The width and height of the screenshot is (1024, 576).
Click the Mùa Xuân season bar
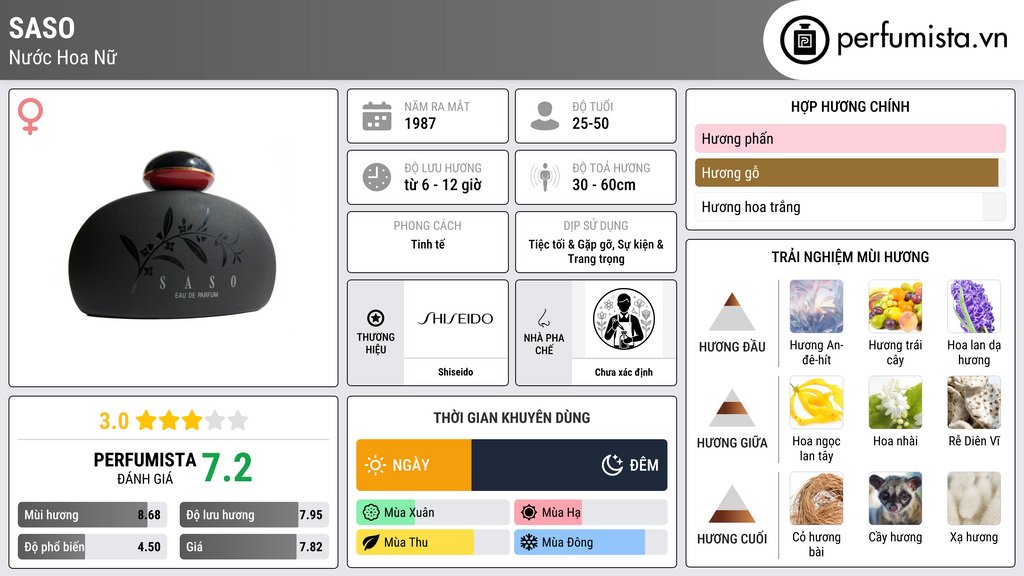pos(433,513)
